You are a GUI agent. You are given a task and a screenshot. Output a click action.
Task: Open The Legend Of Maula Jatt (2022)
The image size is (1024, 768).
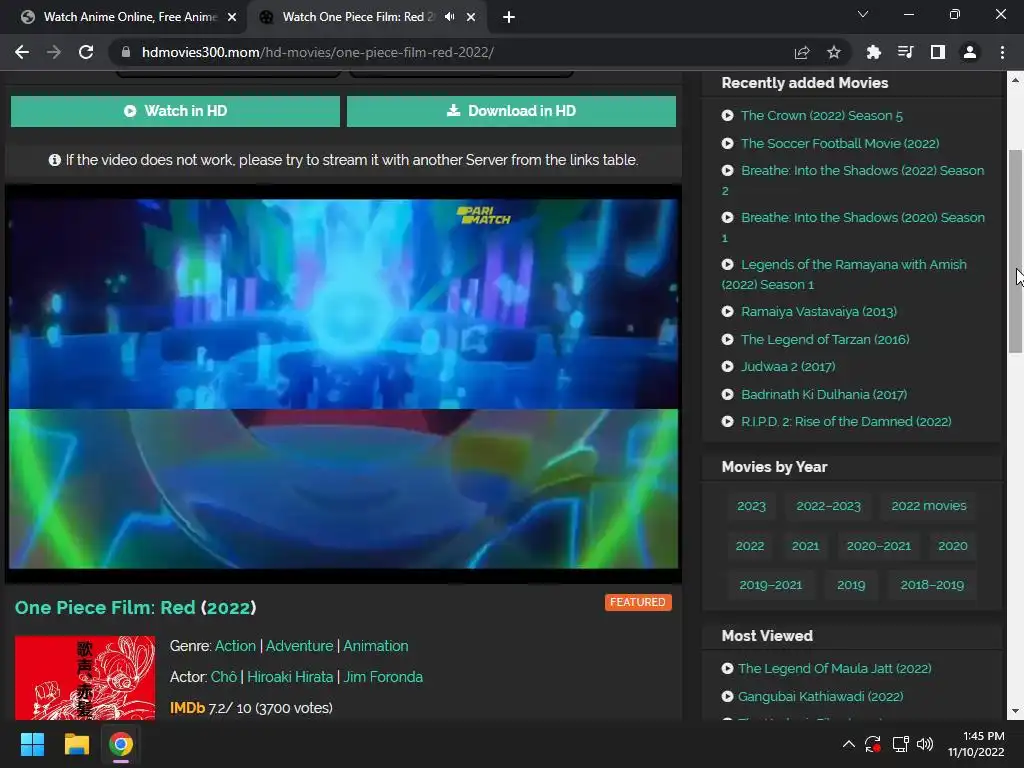[835, 669]
